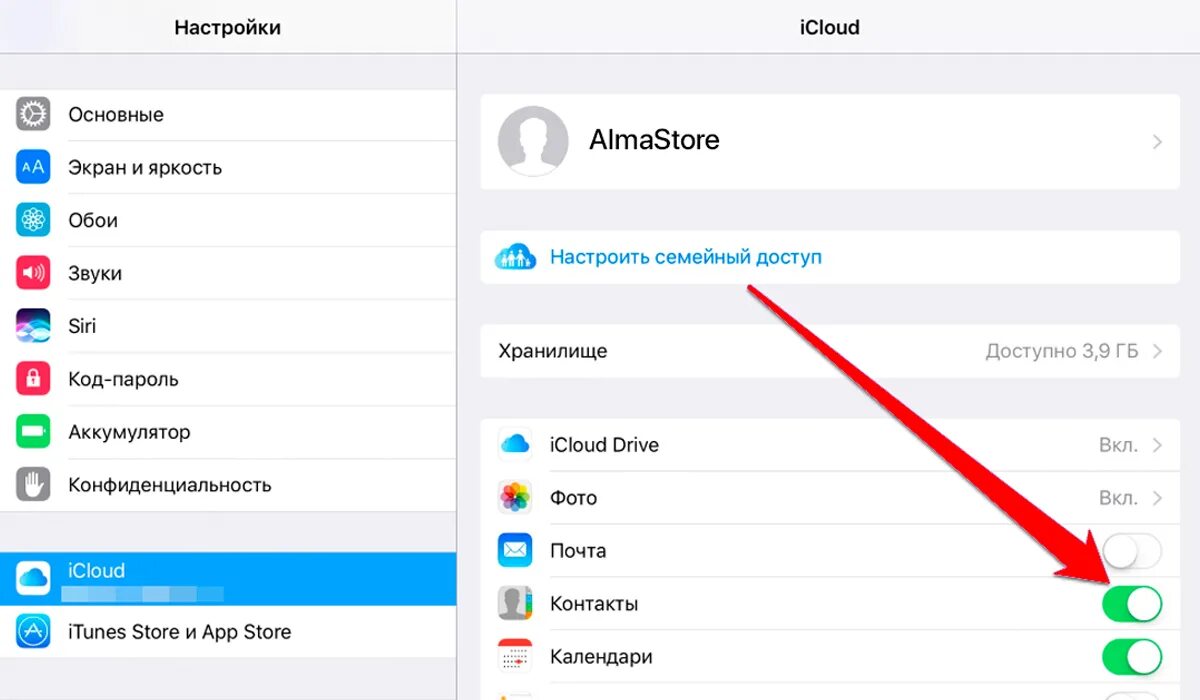The width and height of the screenshot is (1200, 700).
Task: Tap the Photos flower icon (Фото)
Action: [x=515, y=498]
